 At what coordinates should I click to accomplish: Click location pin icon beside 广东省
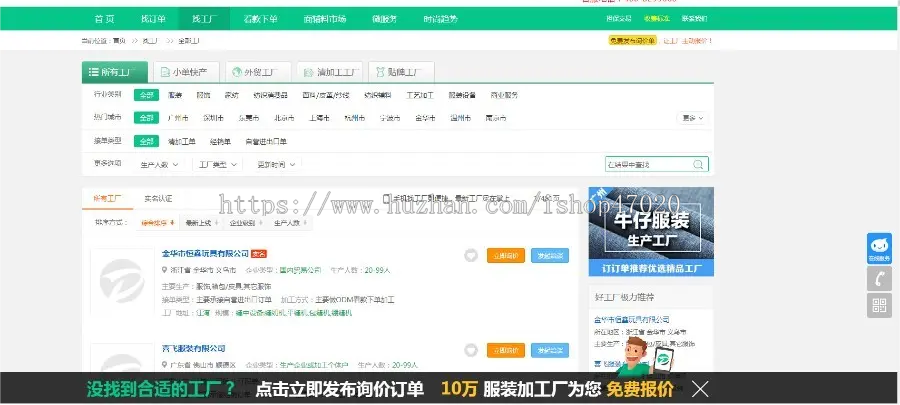coord(165,365)
